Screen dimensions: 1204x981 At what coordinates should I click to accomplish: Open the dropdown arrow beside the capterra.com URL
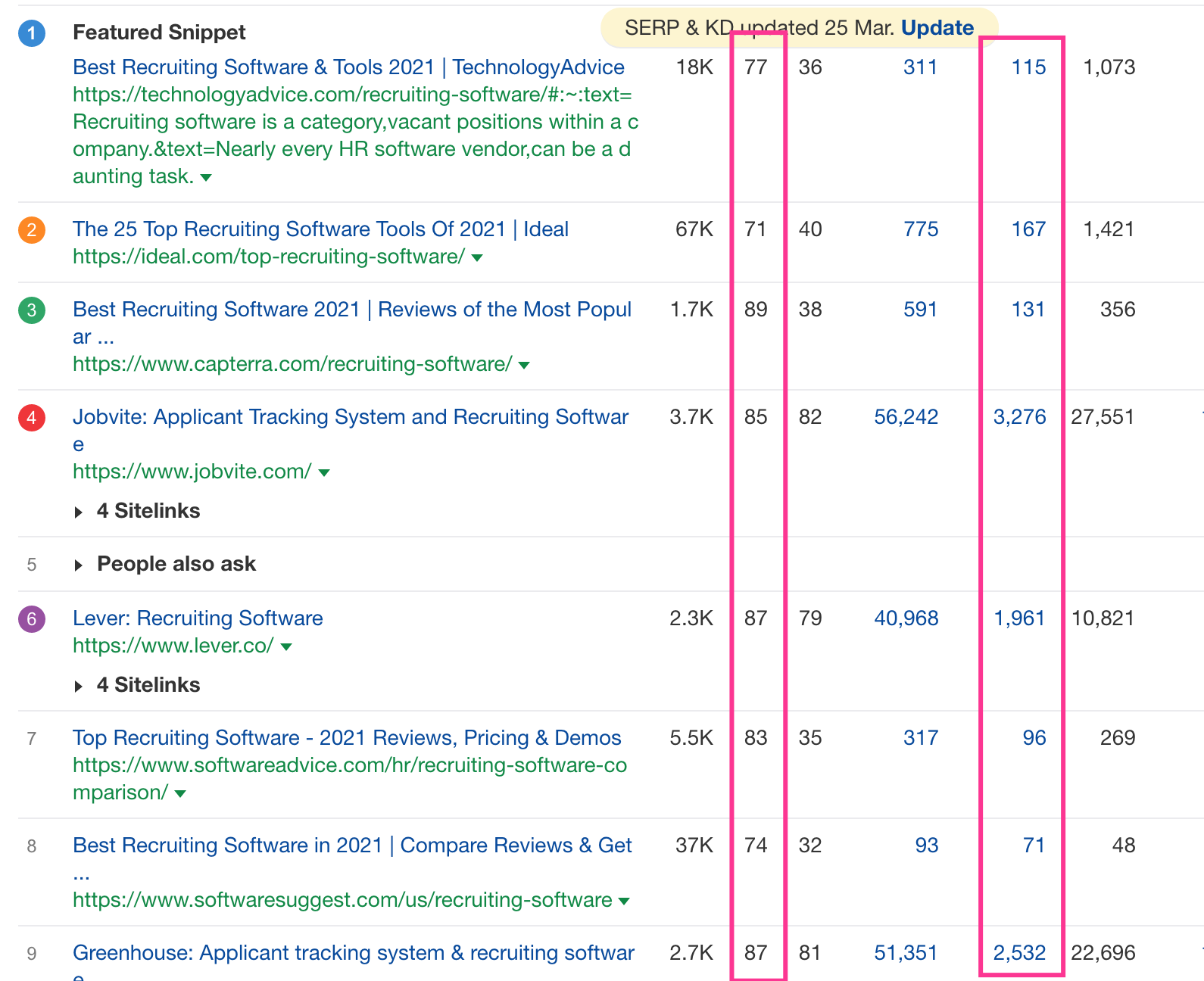pos(524,366)
